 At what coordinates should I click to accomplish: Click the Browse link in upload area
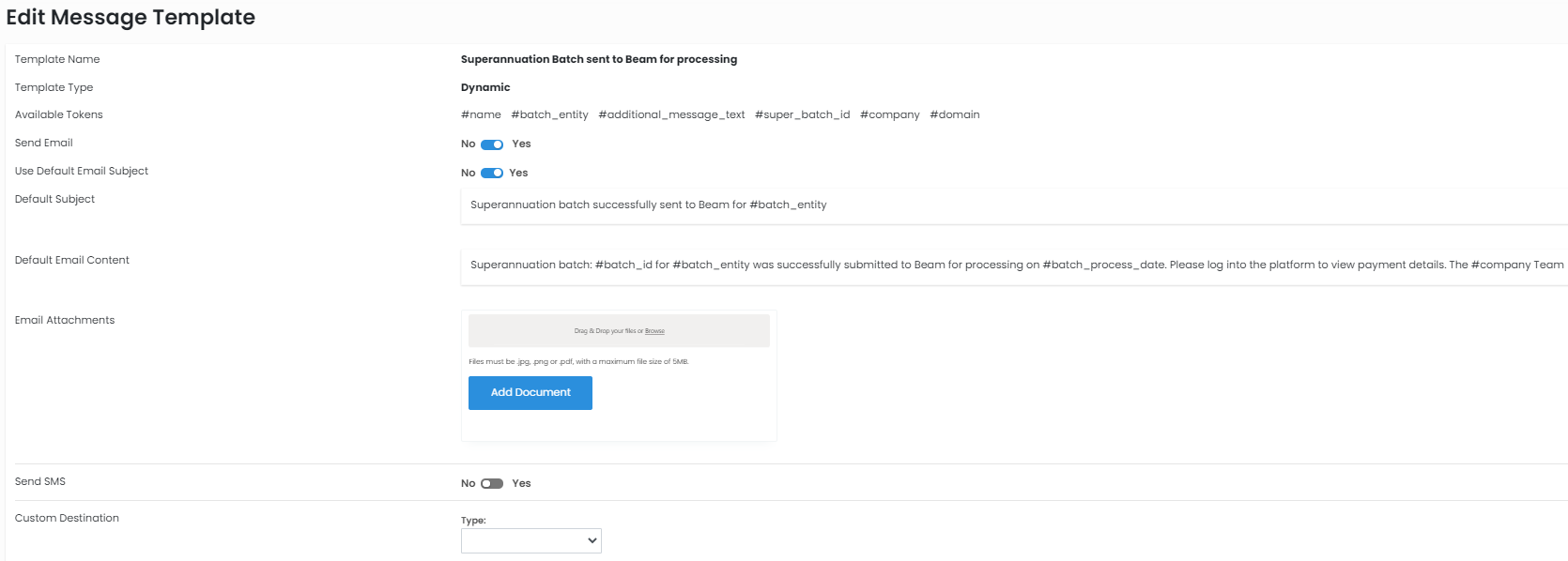point(654,331)
